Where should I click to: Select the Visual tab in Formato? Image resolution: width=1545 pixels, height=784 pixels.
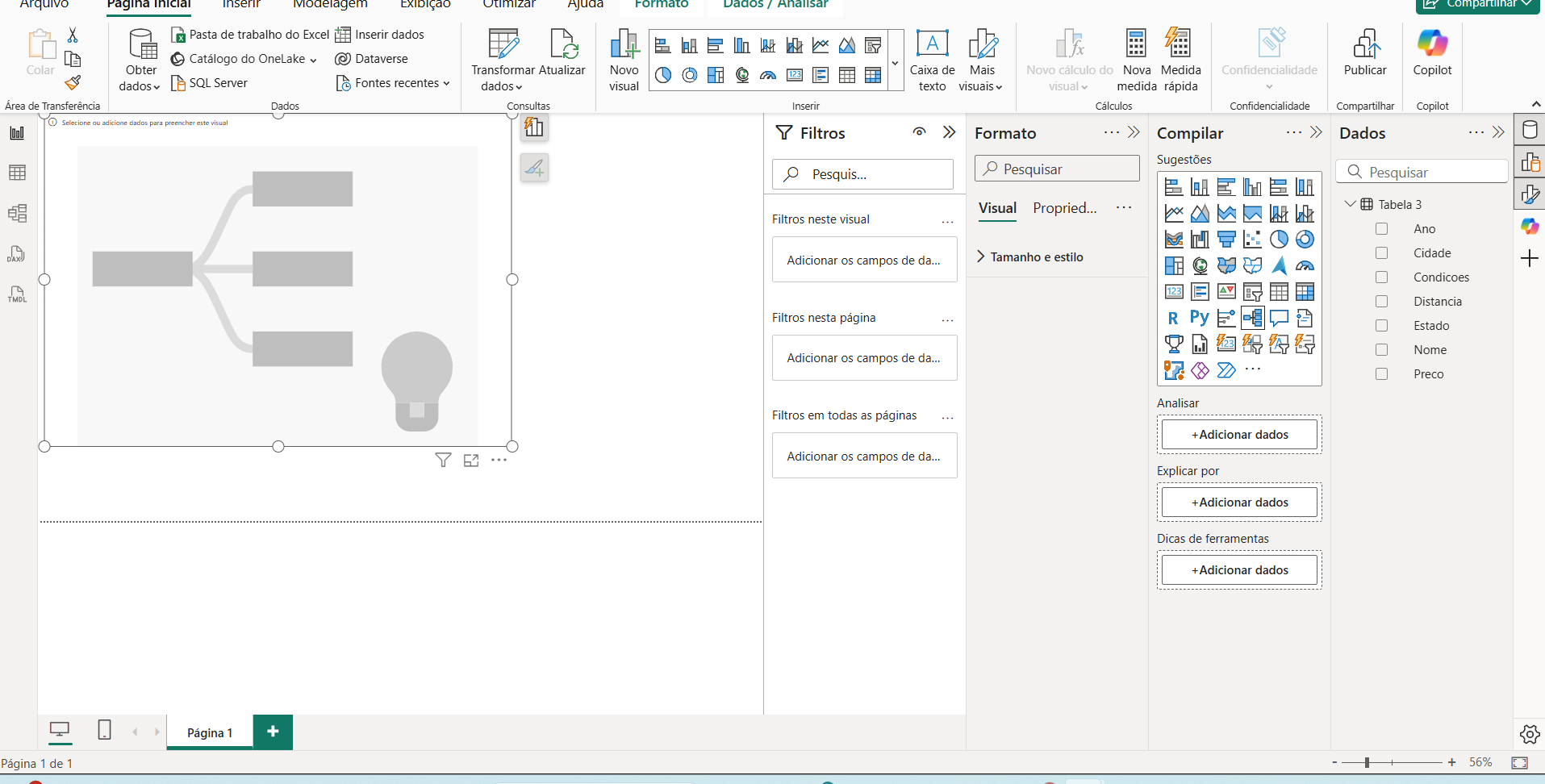click(997, 208)
